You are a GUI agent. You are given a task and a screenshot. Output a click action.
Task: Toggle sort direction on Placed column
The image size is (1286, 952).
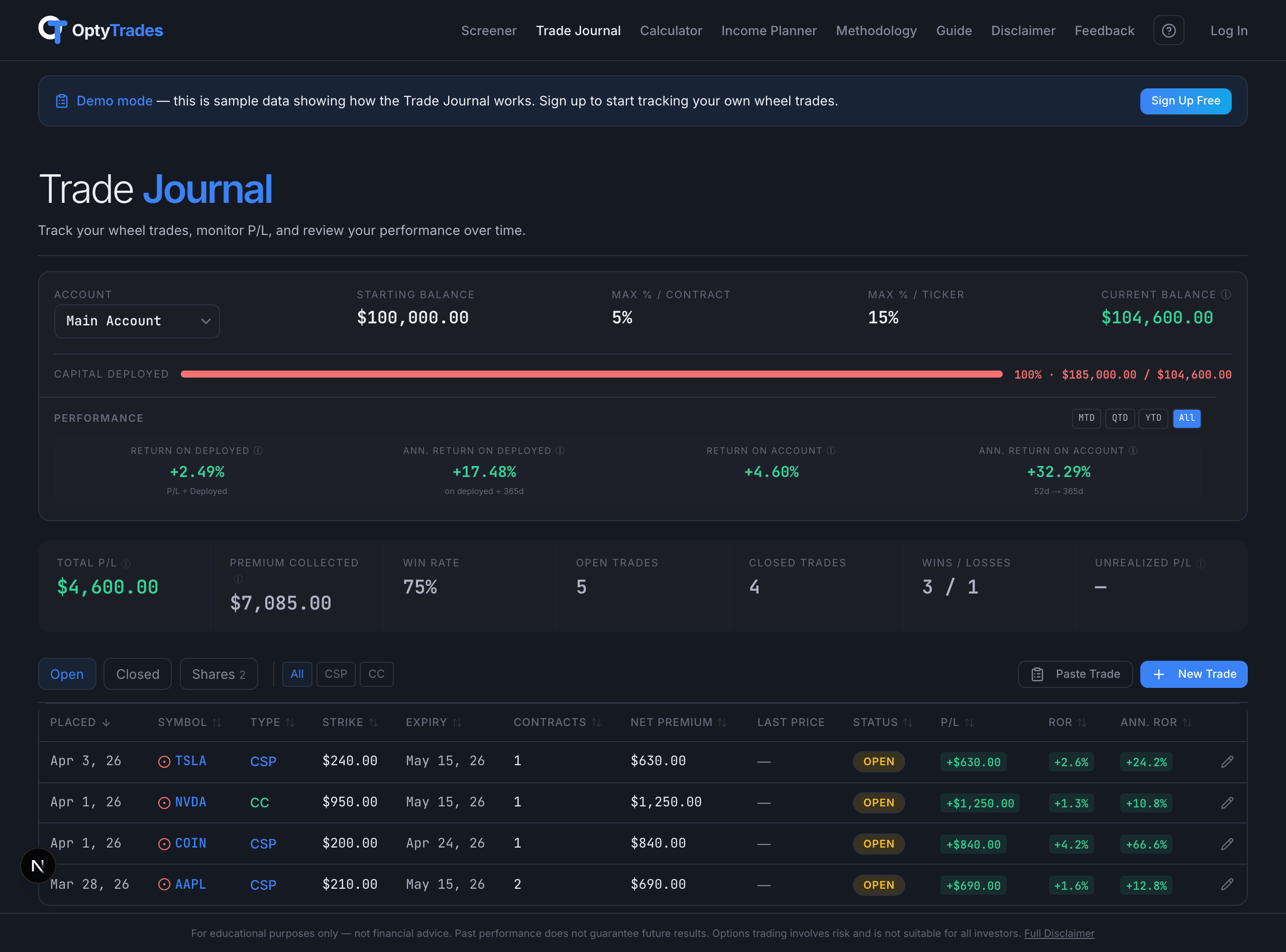click(81, 722)
